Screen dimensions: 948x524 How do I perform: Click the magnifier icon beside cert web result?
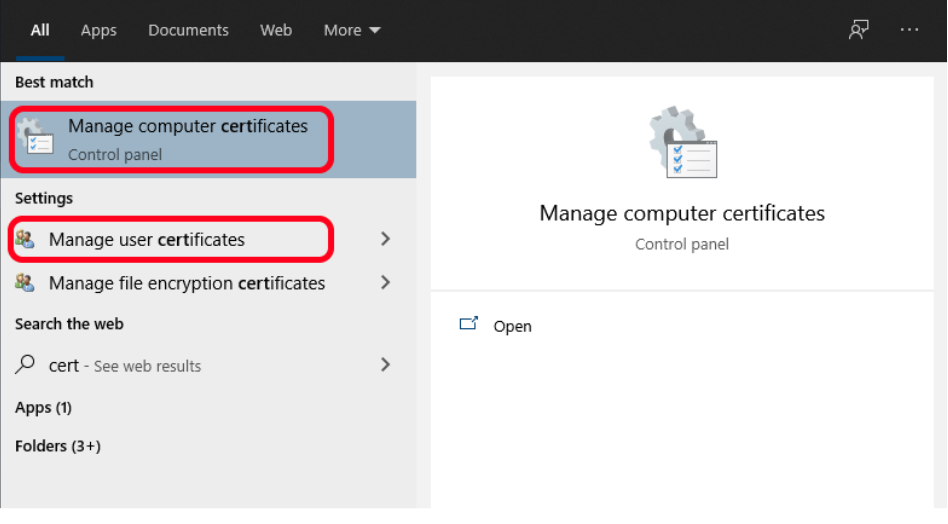tap(26, 365)
